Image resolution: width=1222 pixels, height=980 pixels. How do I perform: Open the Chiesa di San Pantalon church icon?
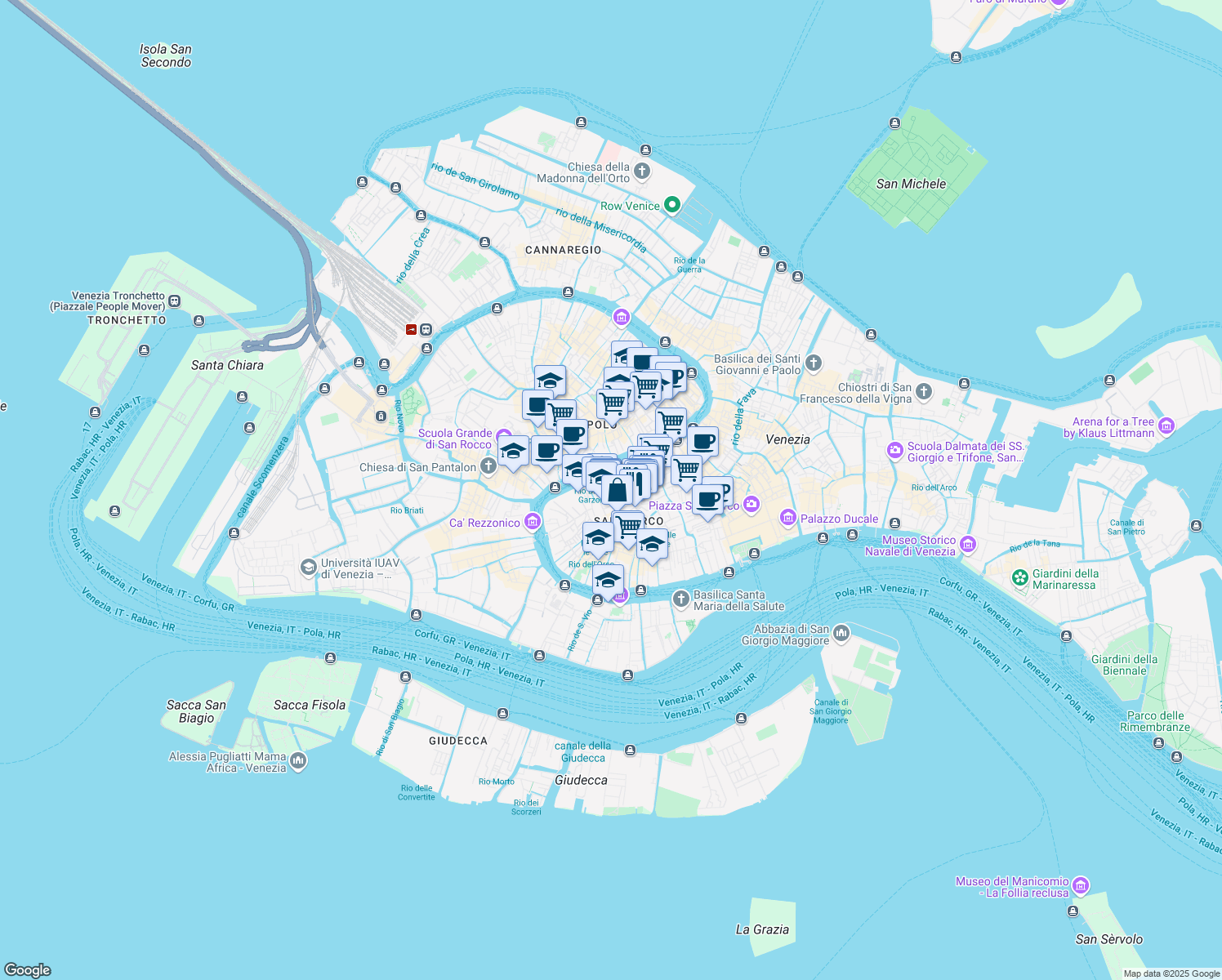pyautogui.click(x=488, y=466)
